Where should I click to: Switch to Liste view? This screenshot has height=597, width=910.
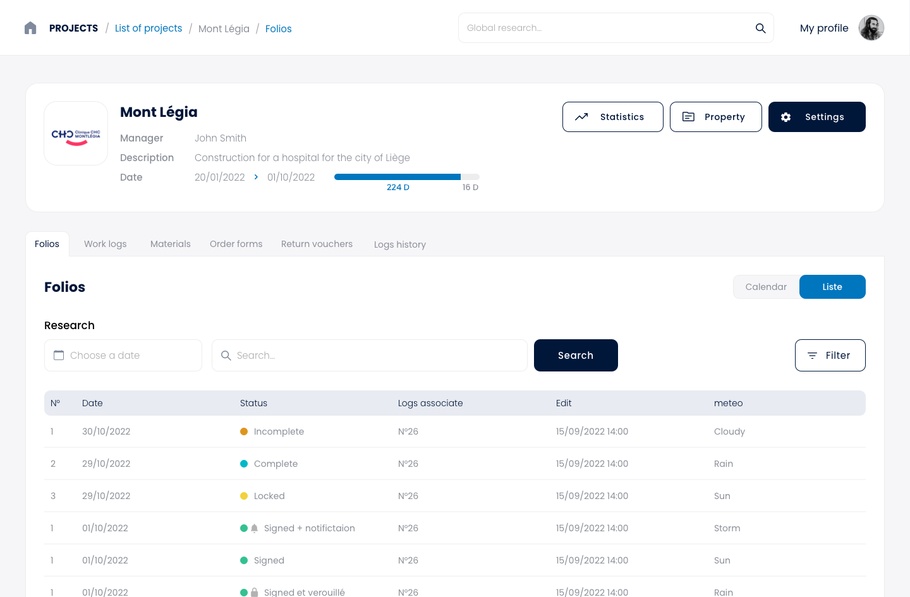pos(832,287)
